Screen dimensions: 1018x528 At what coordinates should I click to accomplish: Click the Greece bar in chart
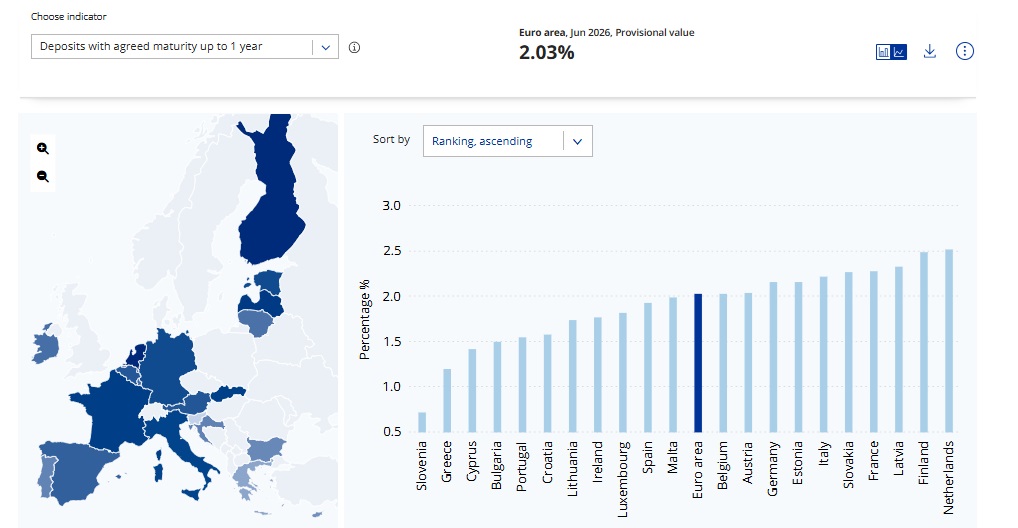click(x=447, y=401)
